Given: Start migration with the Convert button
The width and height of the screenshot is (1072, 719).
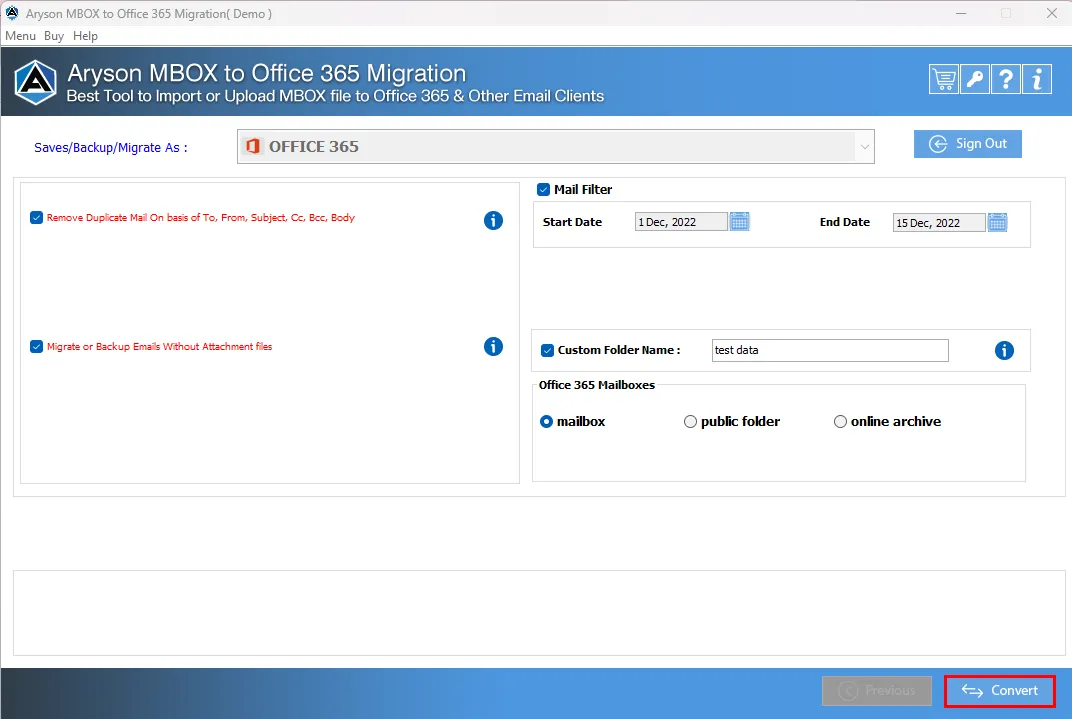Looking at the screenshot, I should [1000, 691].
